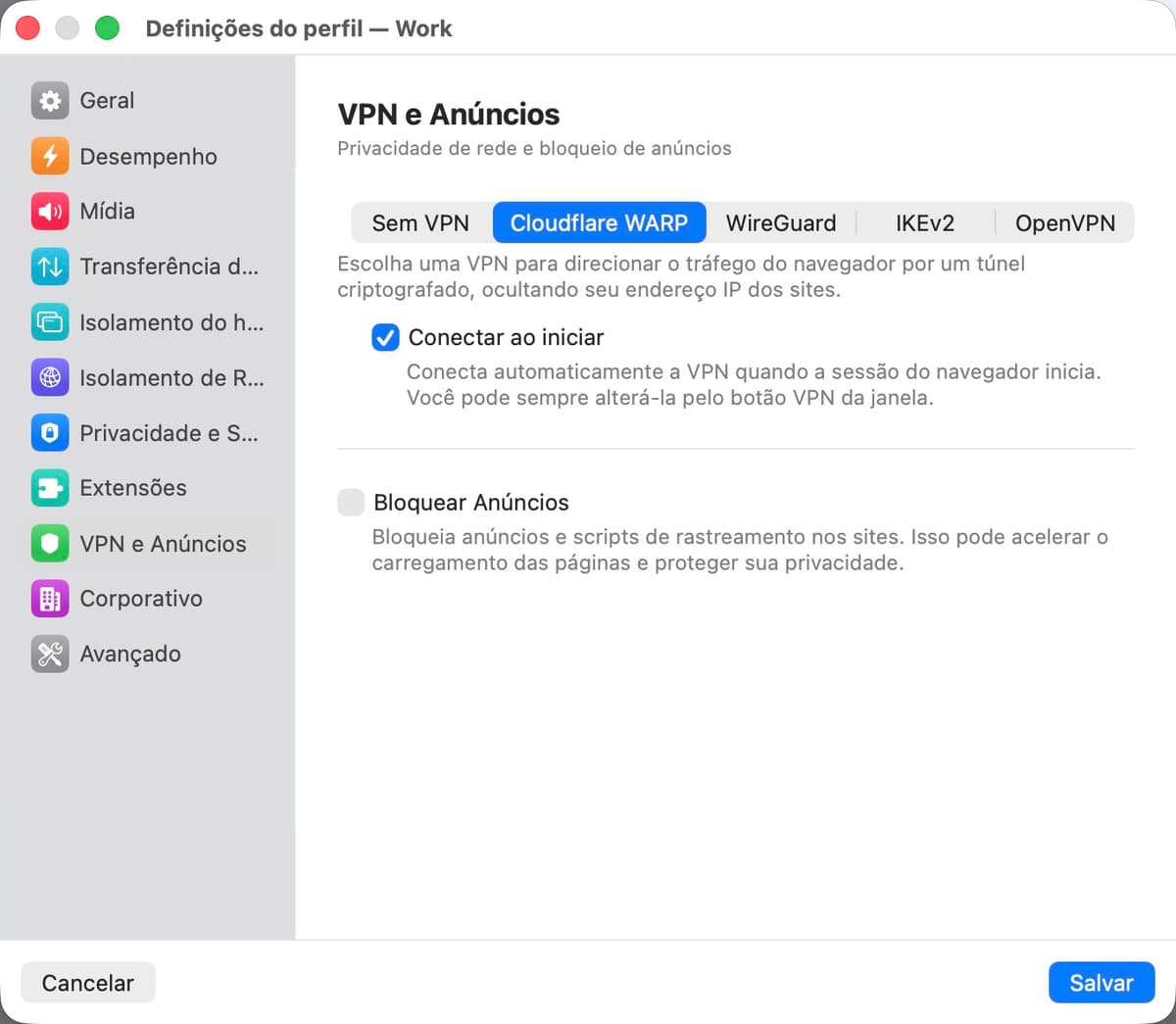Select the Corporativo building icon
1176x1024 pixels.
click(x=50, y=599)
